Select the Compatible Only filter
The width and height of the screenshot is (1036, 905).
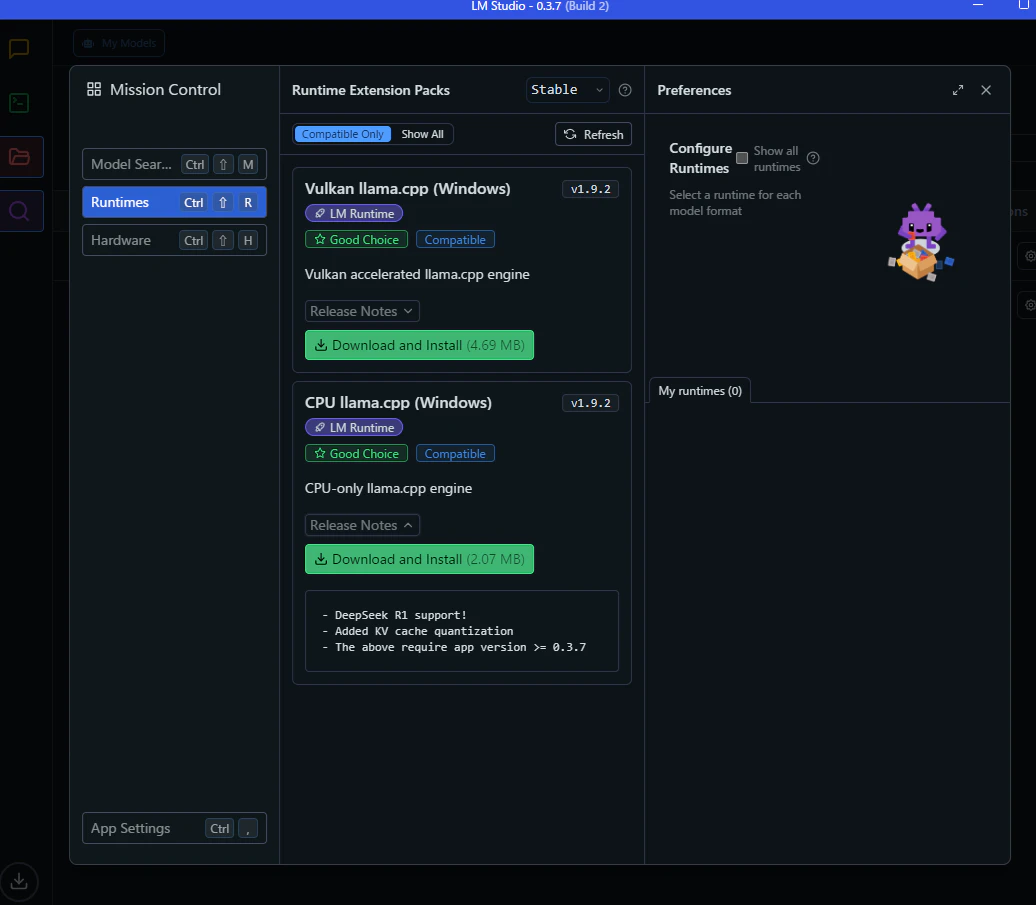343,134
